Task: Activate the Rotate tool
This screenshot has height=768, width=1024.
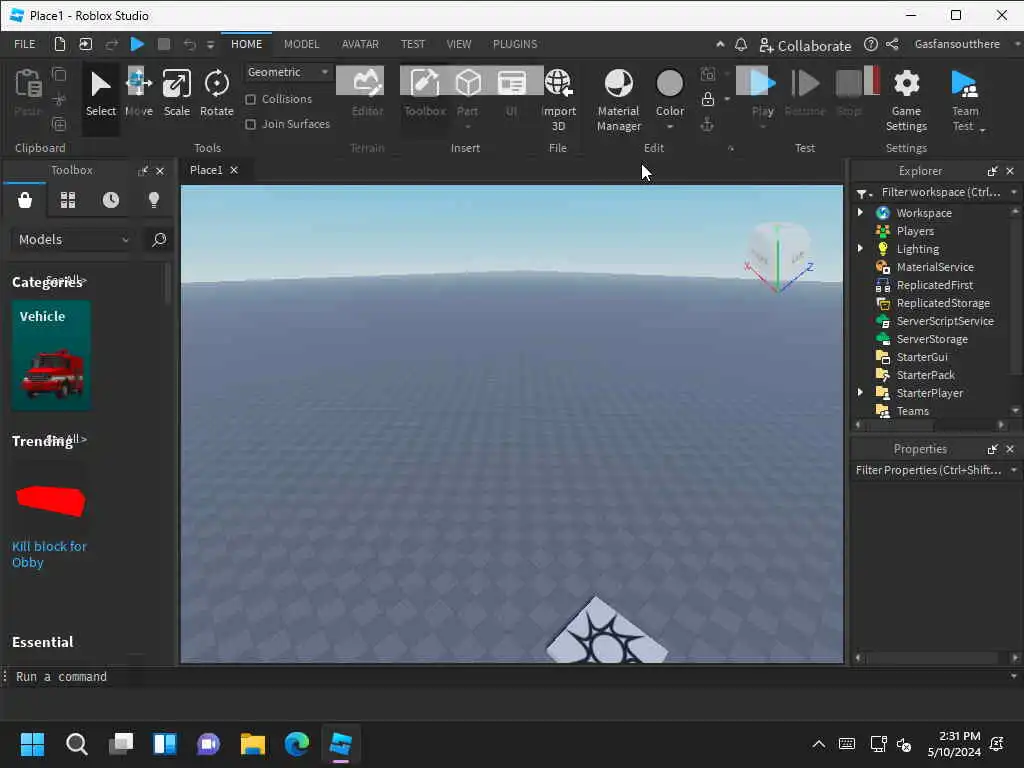Action: [216, 93]
